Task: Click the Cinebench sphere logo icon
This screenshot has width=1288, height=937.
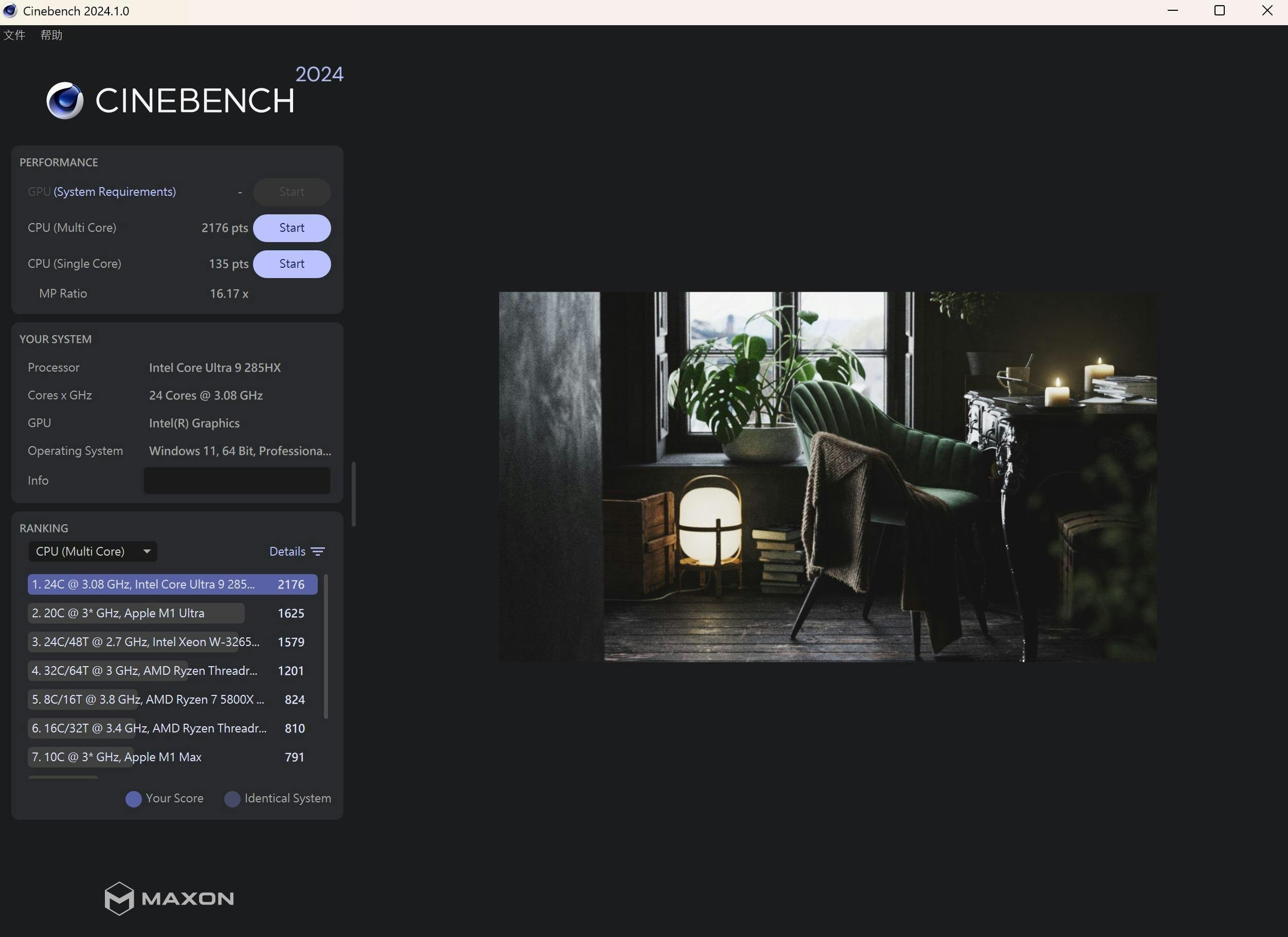Action: 65,100
